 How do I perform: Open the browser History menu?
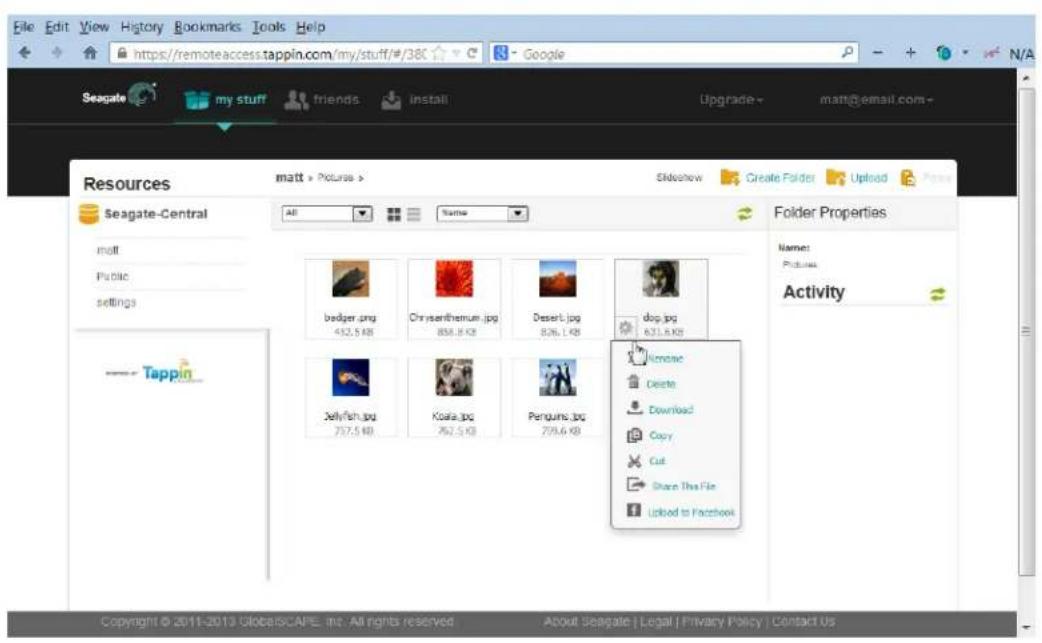point(142,27)
